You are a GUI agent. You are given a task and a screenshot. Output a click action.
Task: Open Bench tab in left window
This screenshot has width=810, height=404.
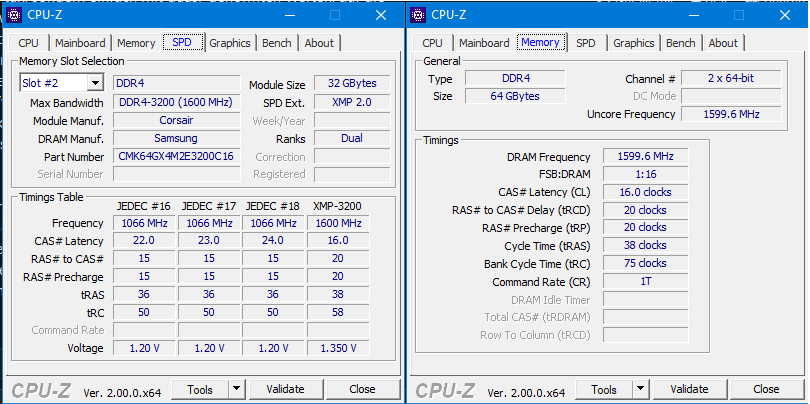tap(276, 43)
